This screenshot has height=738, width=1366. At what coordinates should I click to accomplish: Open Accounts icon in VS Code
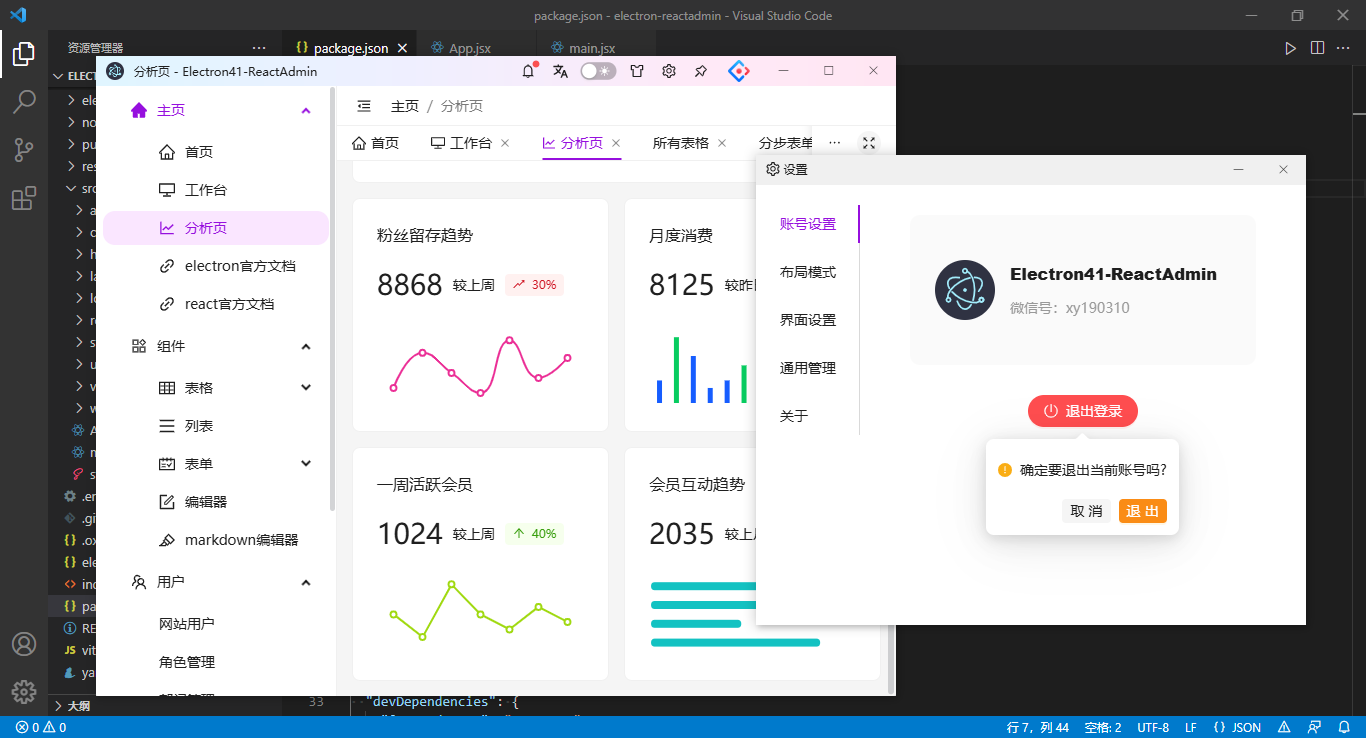pyautogui.click(x=24, y=644)
